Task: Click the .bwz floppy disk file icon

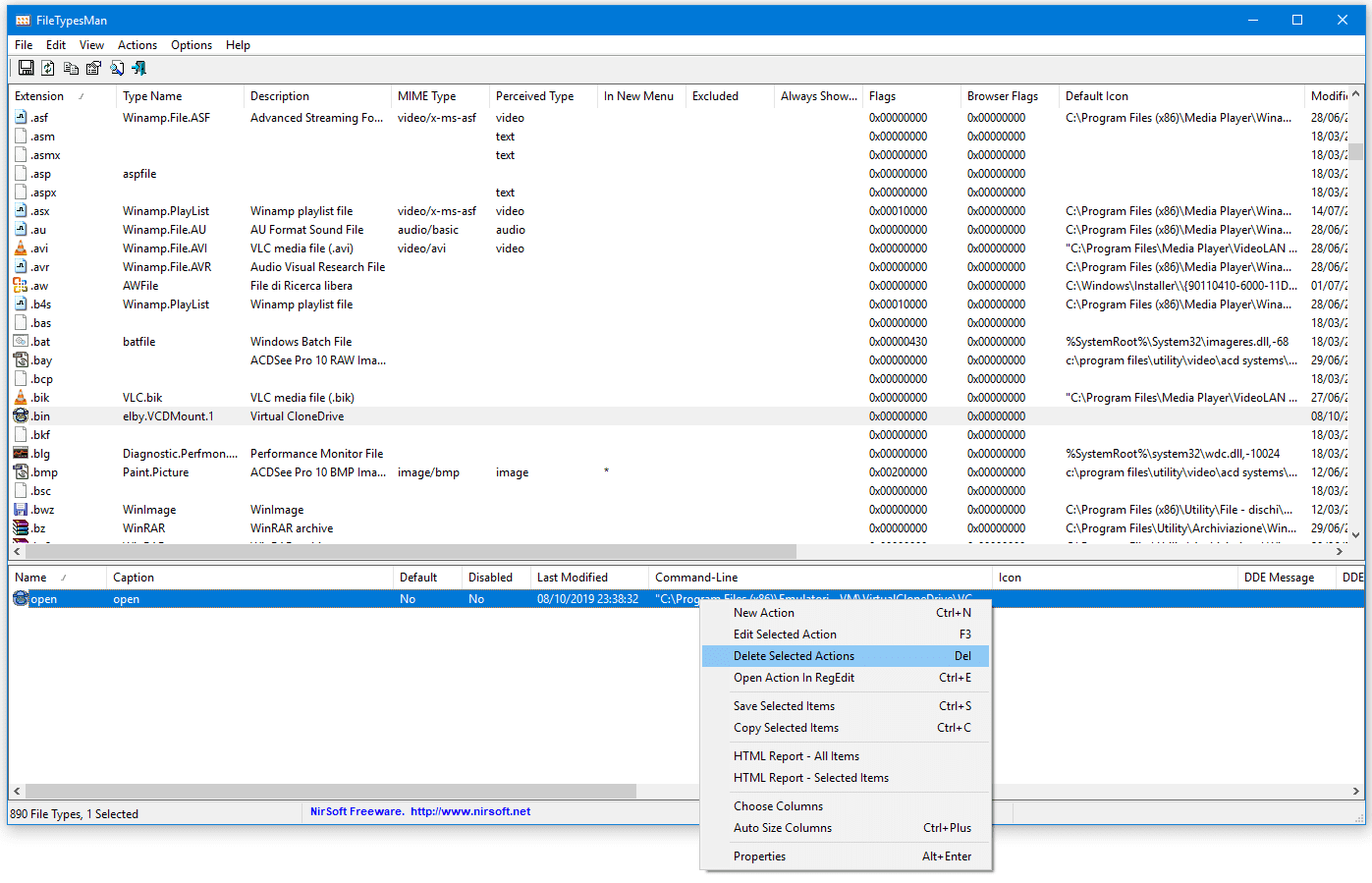Action: click(21, 510)
